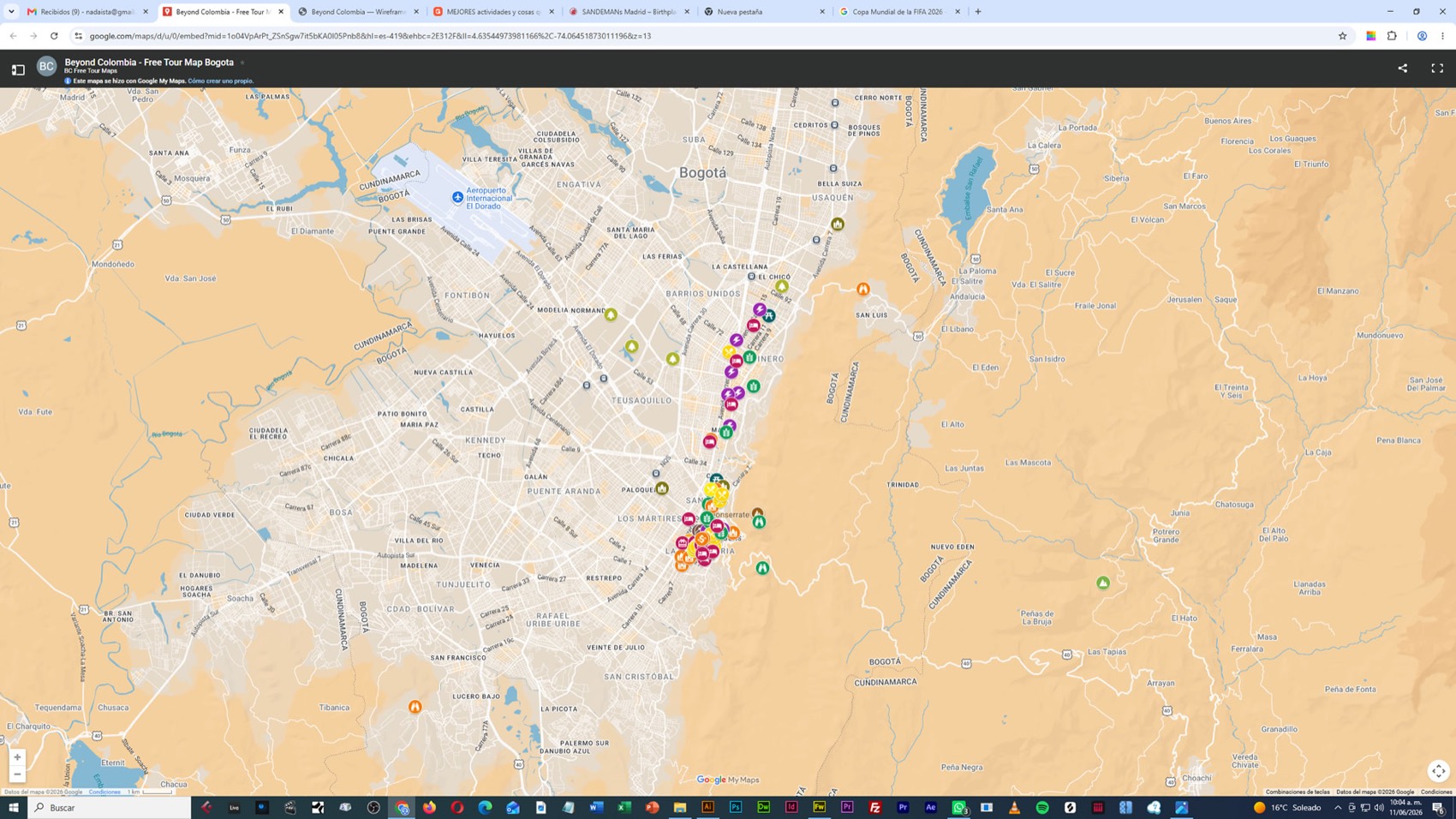
Task: Switch to Nueva pestaña tab
Action: click(764, 12)
